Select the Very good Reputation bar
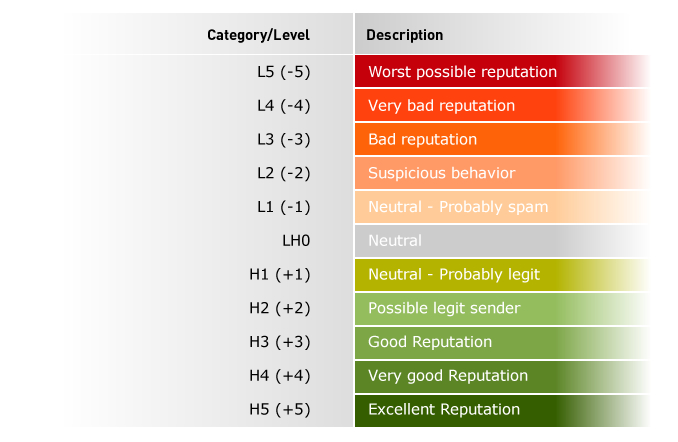 [502, 375]
